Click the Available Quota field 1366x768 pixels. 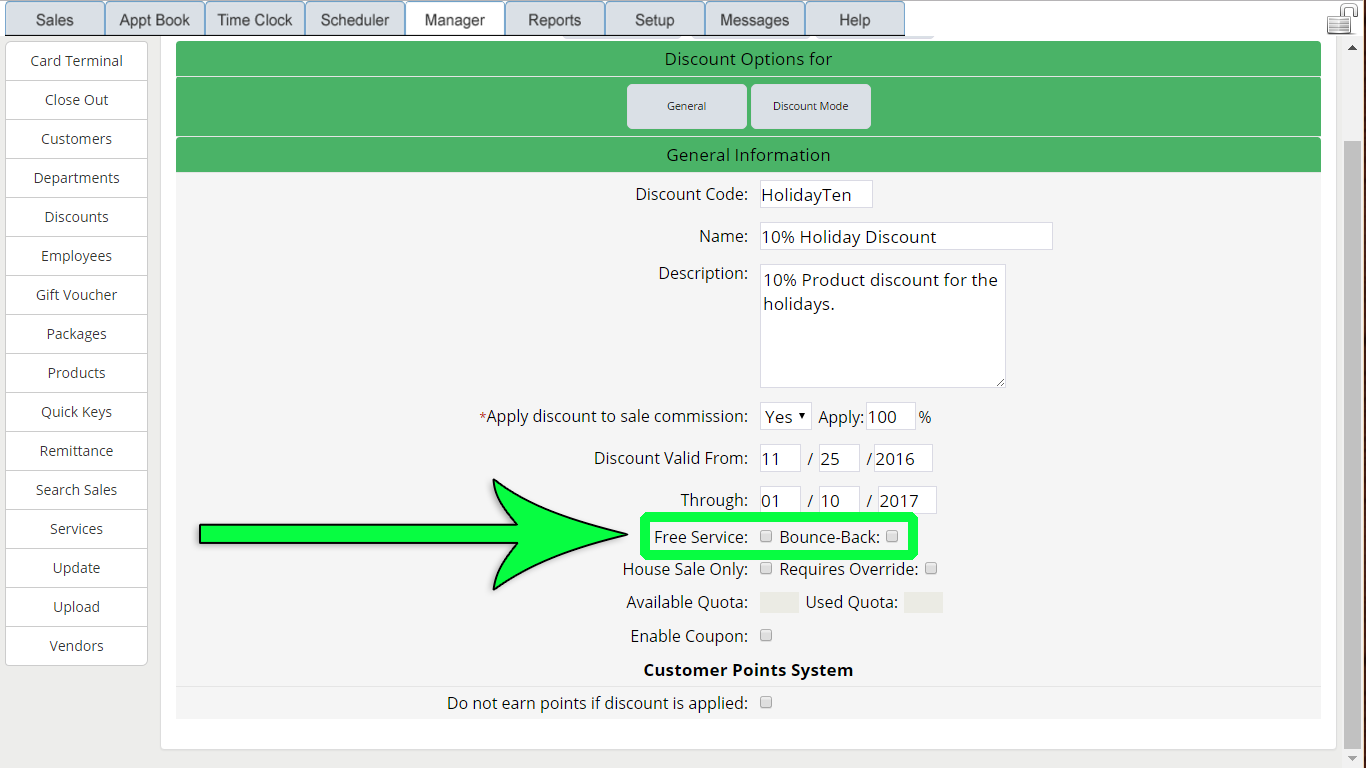779,602
